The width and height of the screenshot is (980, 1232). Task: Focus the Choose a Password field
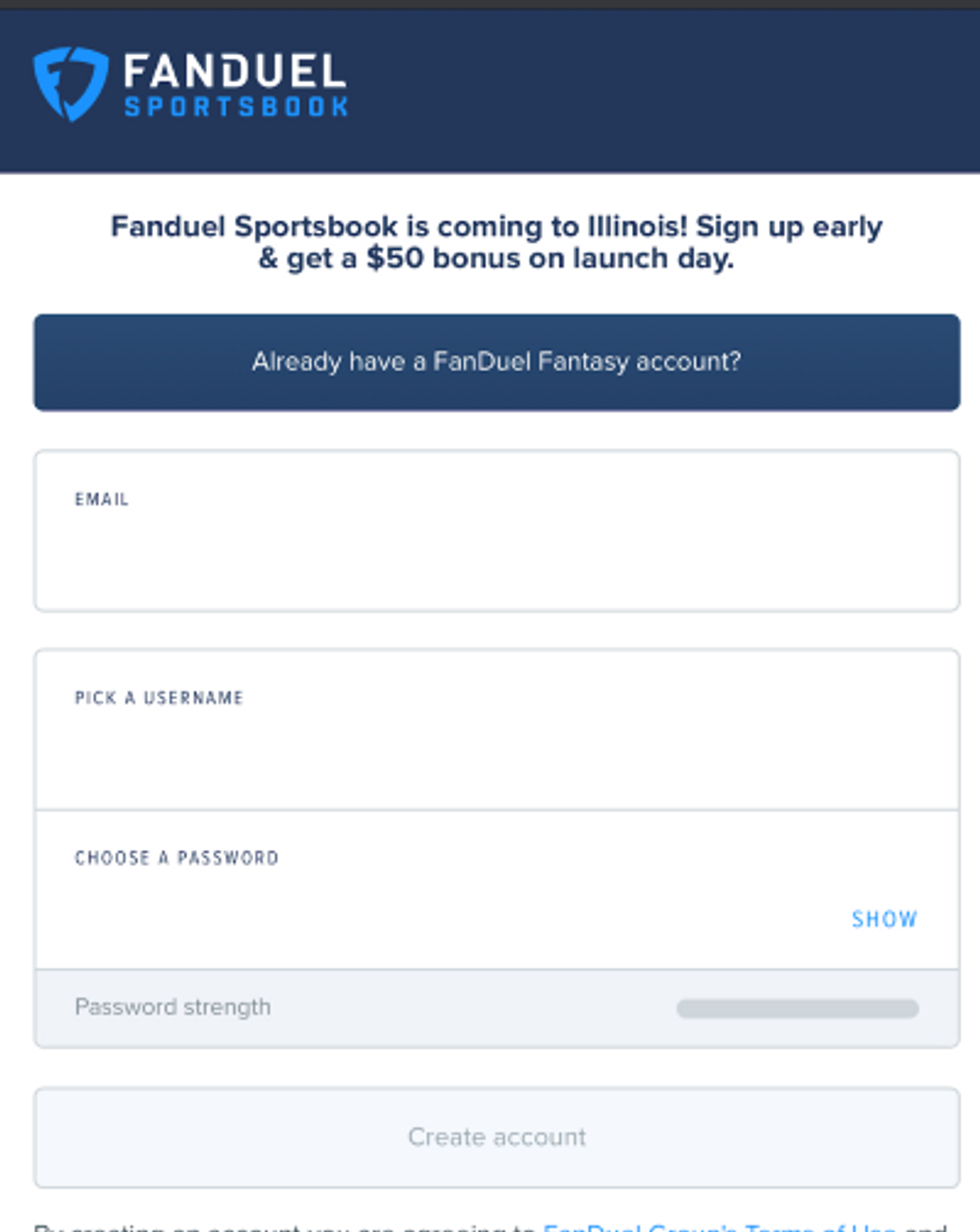(497, 890)
